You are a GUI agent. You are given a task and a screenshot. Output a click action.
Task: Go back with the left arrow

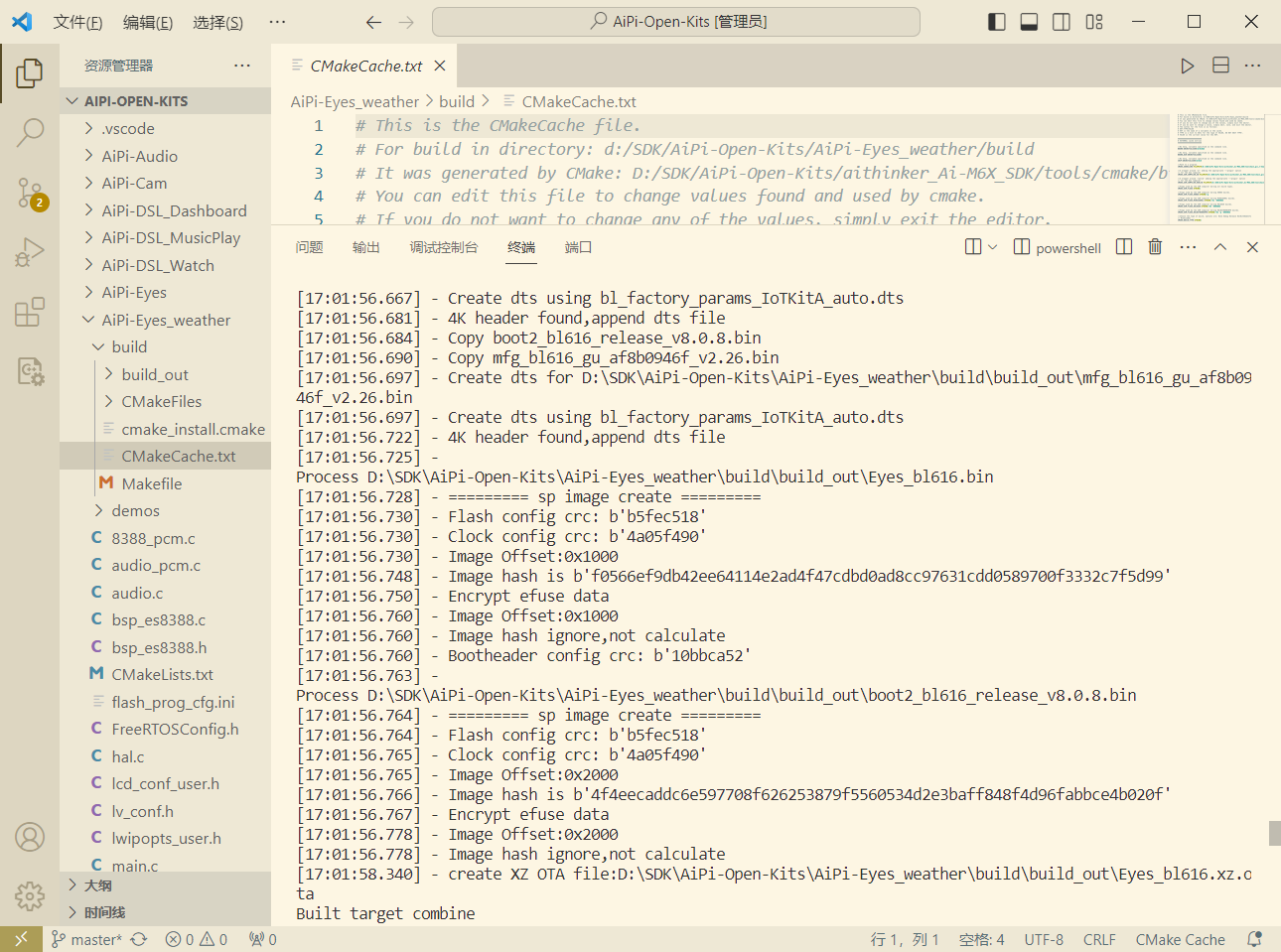pyautogui.click(x=373, y=22)
